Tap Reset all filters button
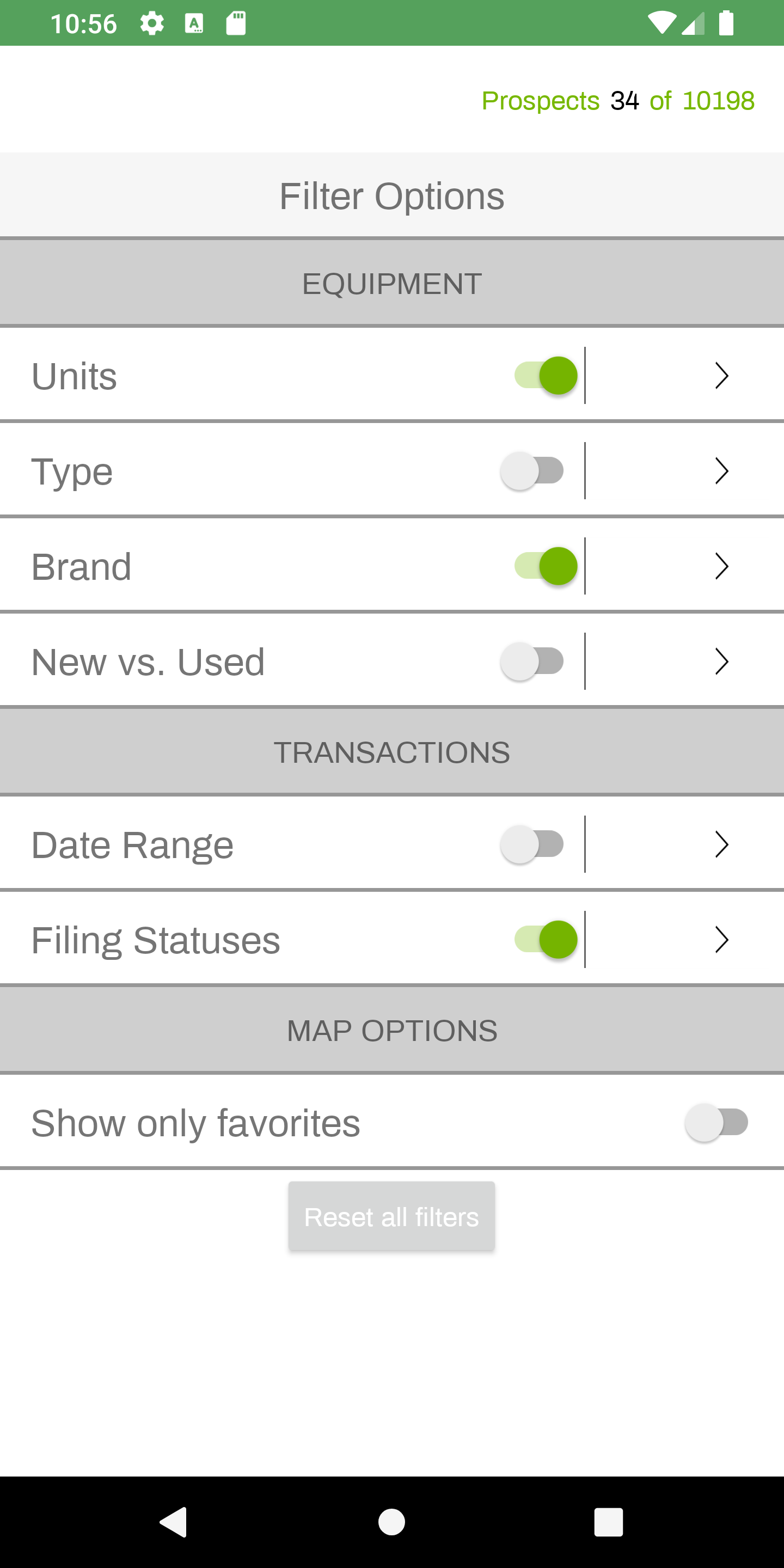The image size is (784, 1568). coord(391,1216)
